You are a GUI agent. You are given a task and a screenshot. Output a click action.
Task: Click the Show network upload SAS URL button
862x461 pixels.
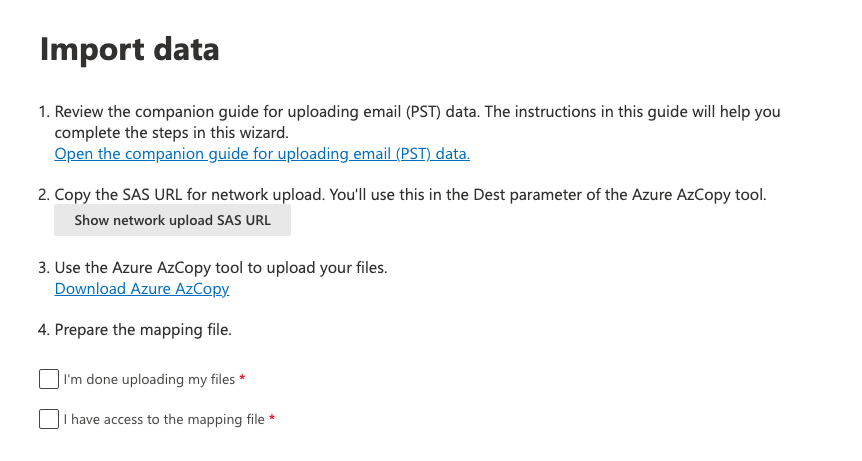pos(172,221)
